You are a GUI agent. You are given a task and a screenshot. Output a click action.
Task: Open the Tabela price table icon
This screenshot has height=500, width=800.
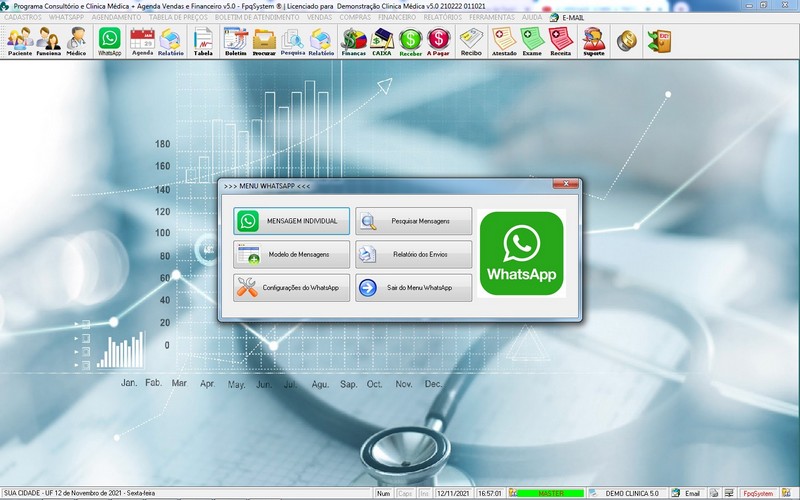pyautogui.click(x=203, y=41)
